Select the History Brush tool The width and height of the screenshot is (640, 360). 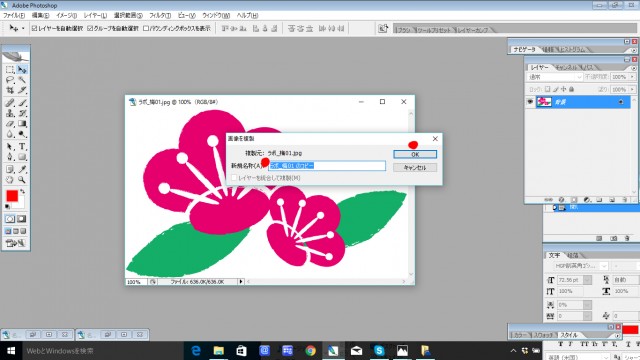(22, 113)
